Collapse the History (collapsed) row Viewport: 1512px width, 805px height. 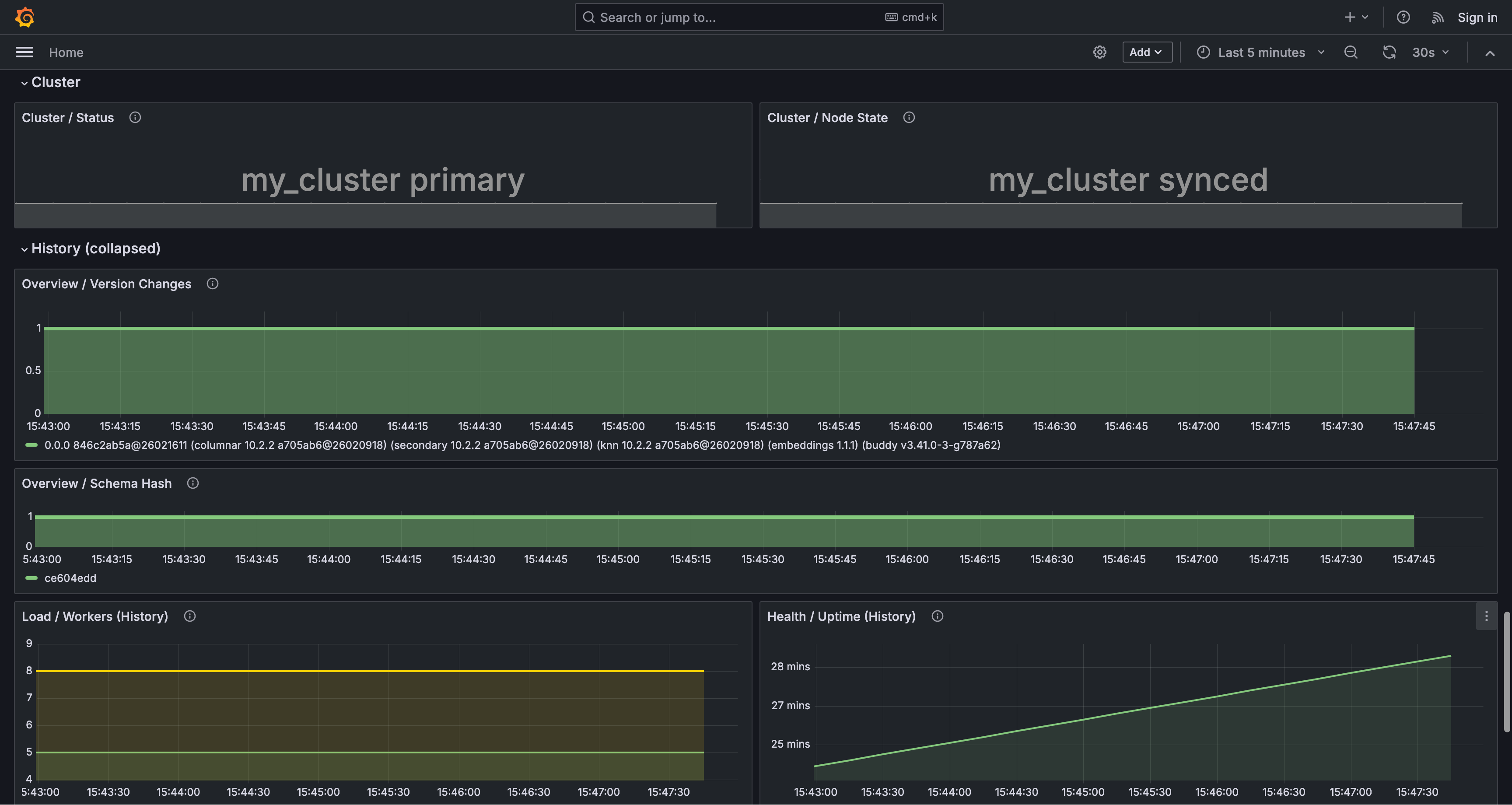(95, 248)
